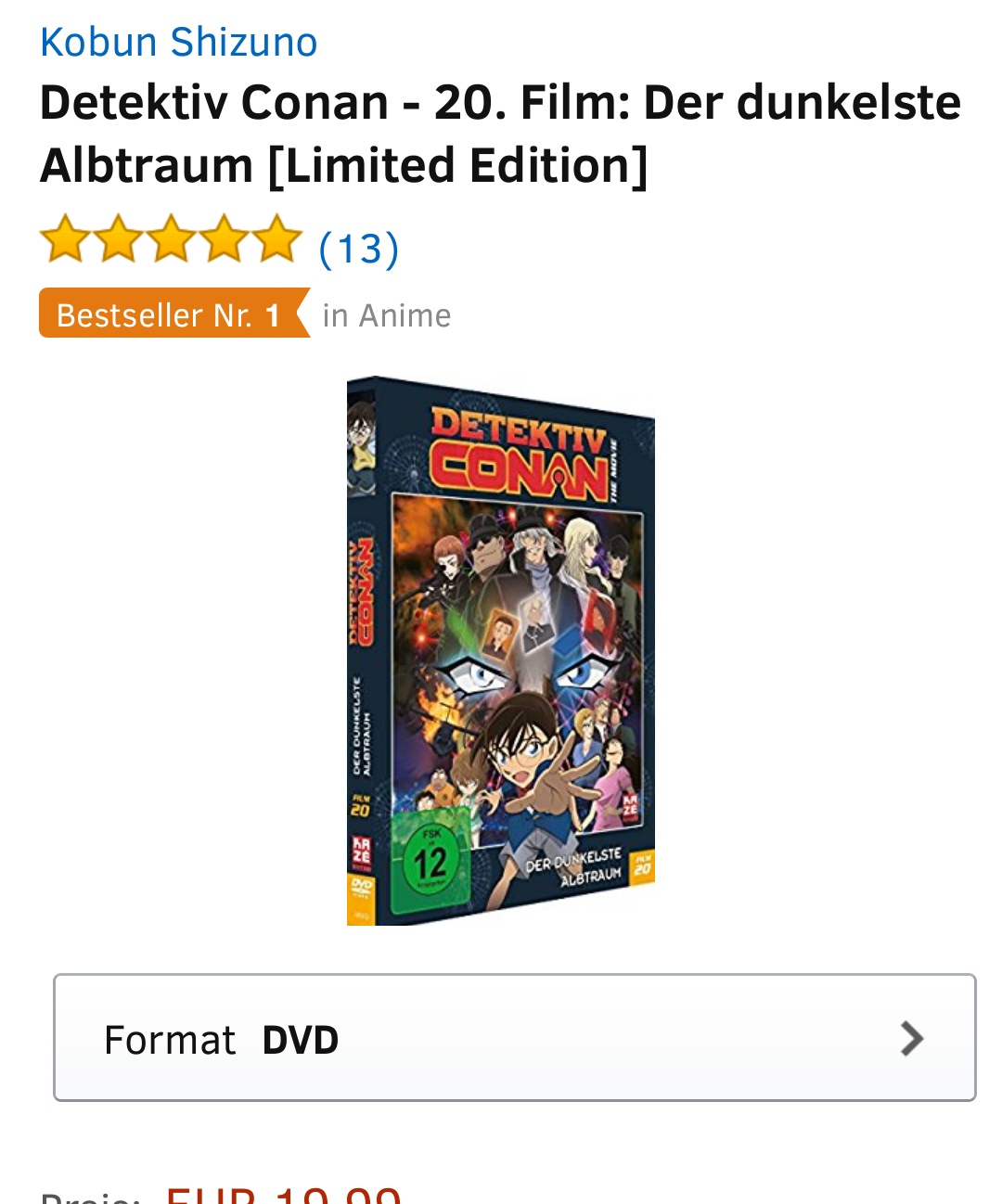Click the first rating star

pyautogui.click(x=65, y=239)
